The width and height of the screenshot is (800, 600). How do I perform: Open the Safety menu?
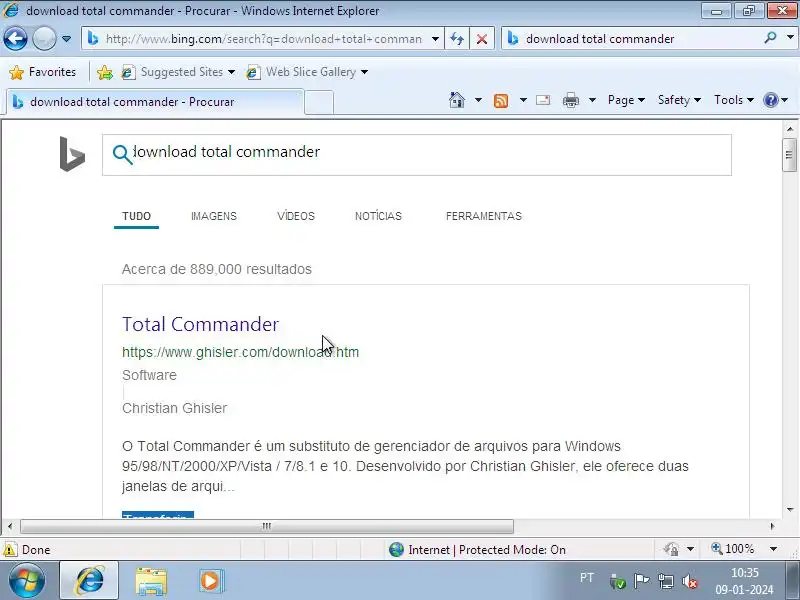(679, 100)
